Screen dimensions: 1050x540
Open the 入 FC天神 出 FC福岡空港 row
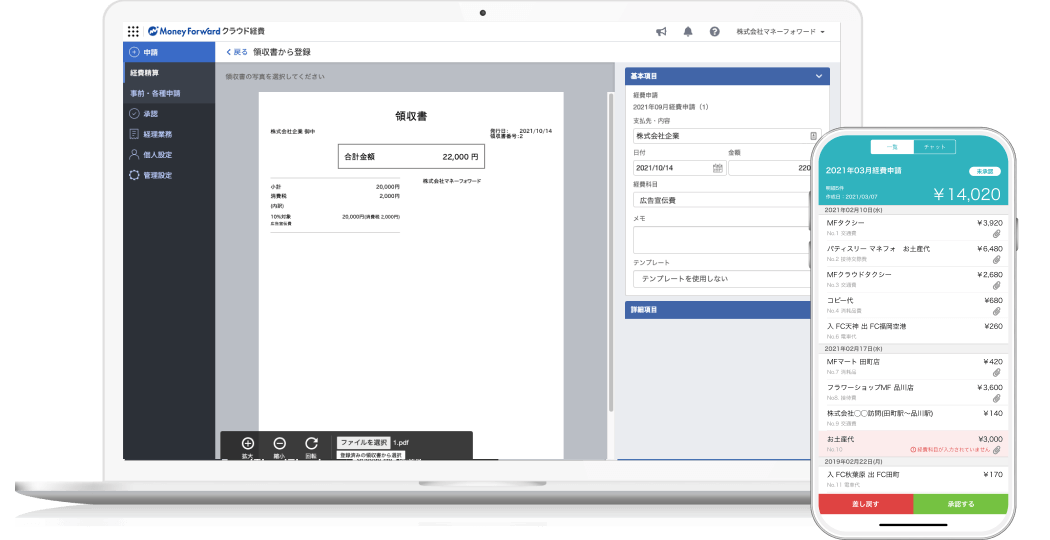[x=914, y=331]
